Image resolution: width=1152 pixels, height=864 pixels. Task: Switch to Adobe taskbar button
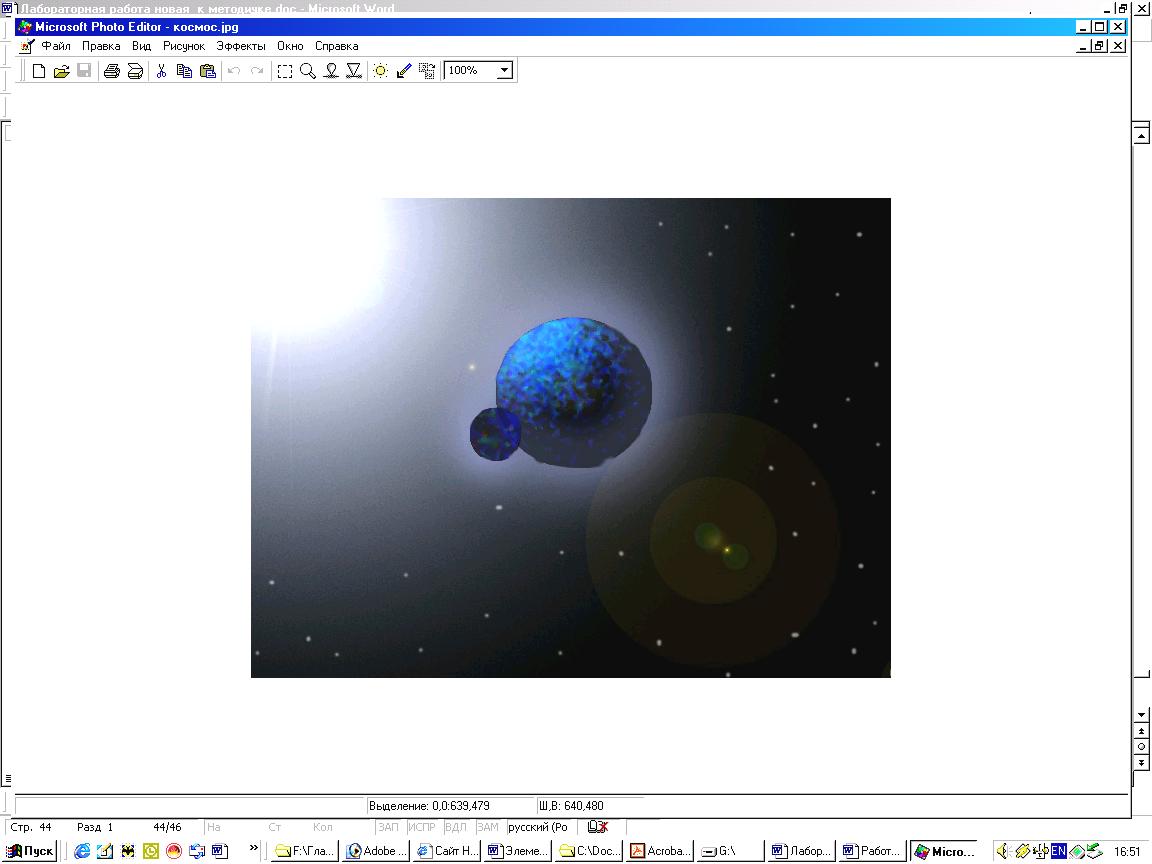[376, 851]
